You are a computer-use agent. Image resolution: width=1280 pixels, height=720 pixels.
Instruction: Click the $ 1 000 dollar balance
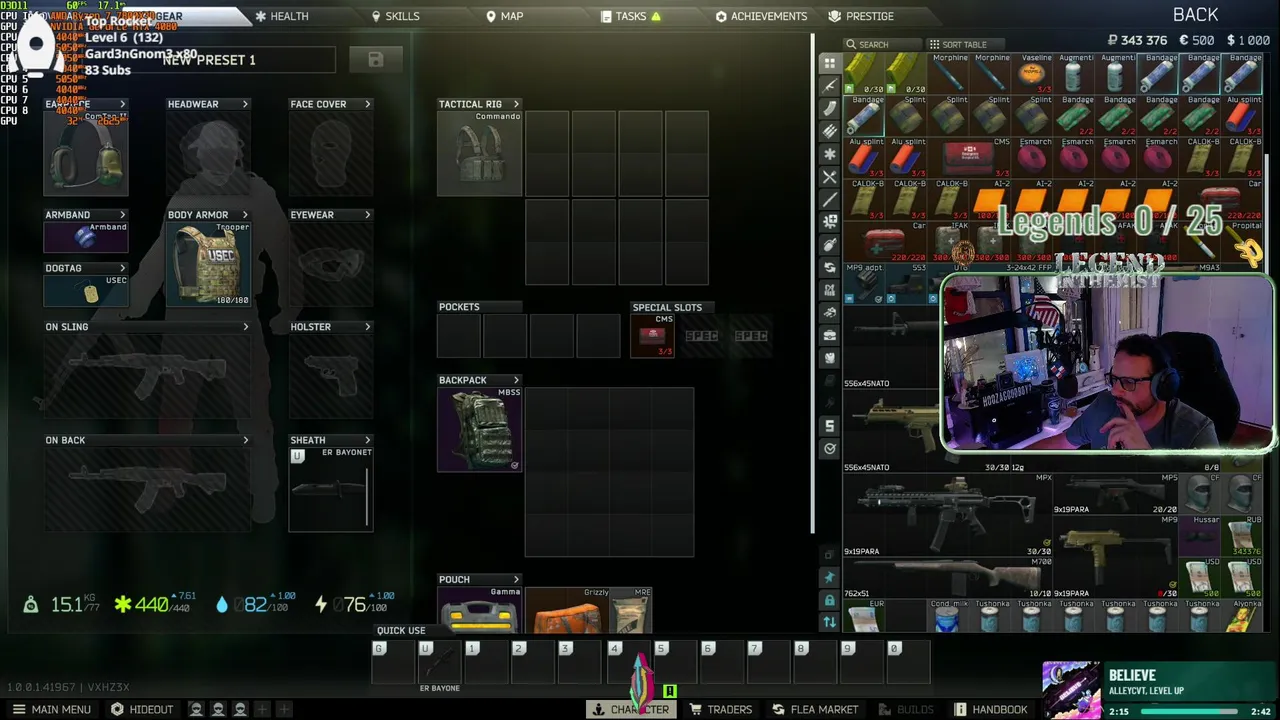(1247, 40)
